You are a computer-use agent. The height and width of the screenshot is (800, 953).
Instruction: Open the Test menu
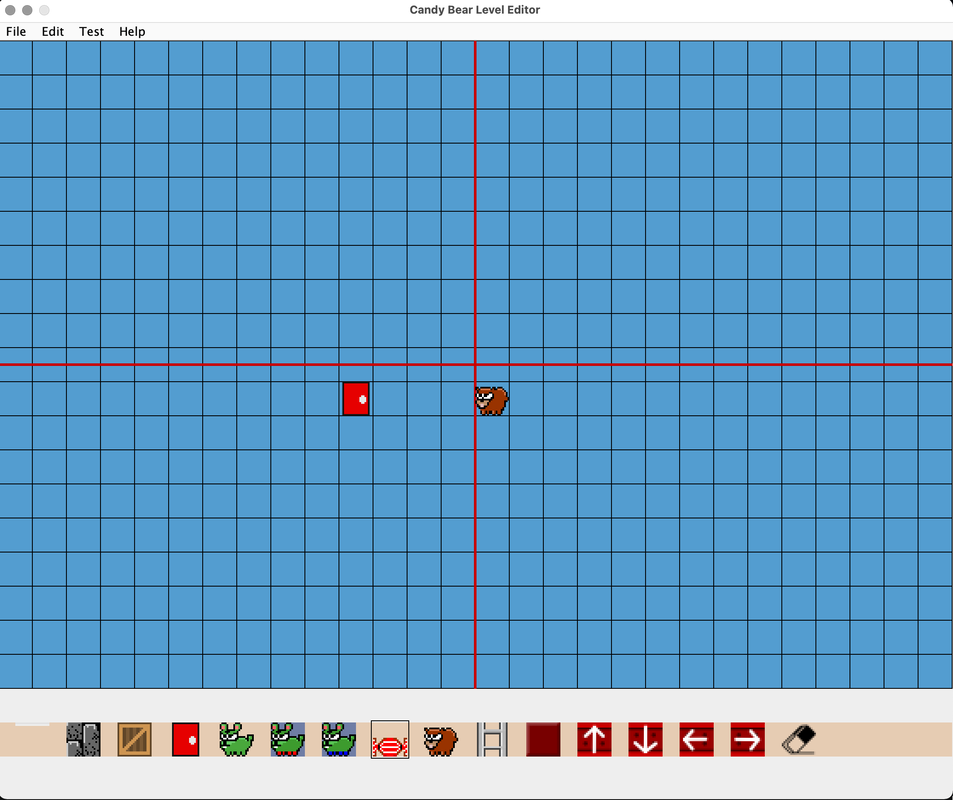click(x=92, y=31)
